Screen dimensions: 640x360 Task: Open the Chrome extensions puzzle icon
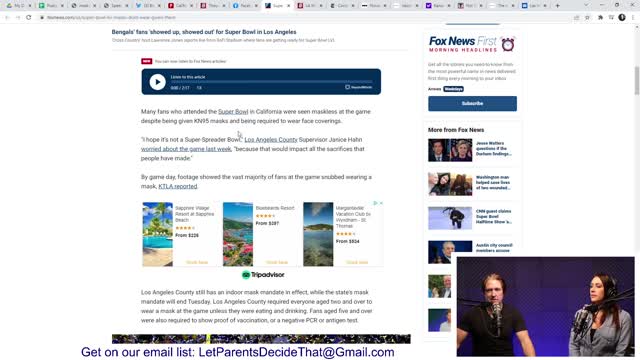pos(600,18)
